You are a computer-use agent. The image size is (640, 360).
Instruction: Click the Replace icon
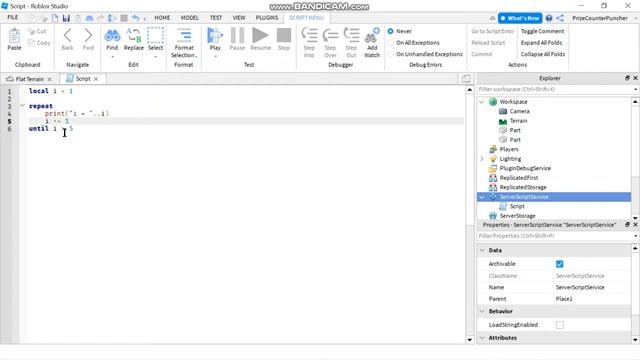click(133, 36)
